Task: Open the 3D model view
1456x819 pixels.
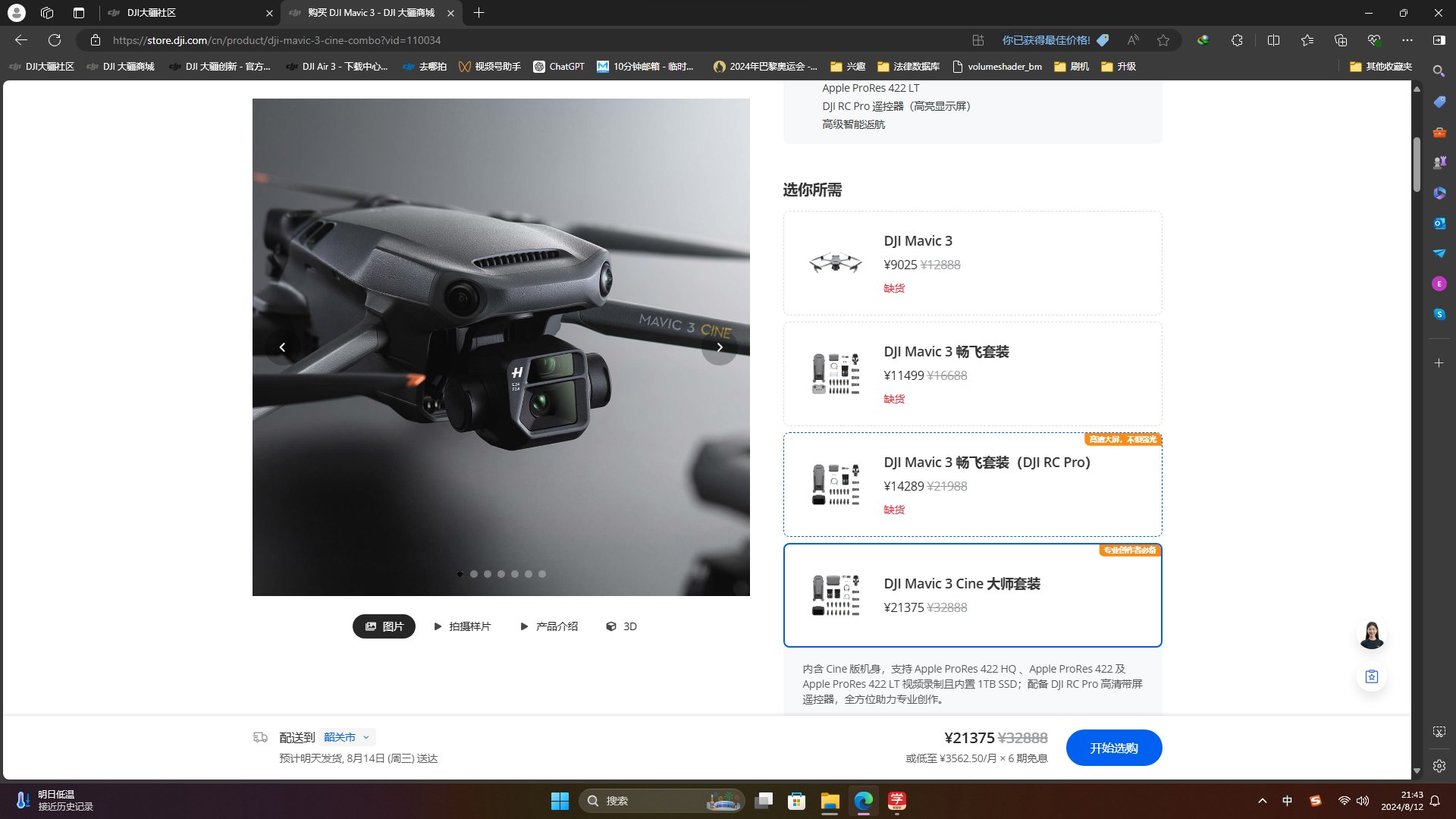Action: coord(621,626)
